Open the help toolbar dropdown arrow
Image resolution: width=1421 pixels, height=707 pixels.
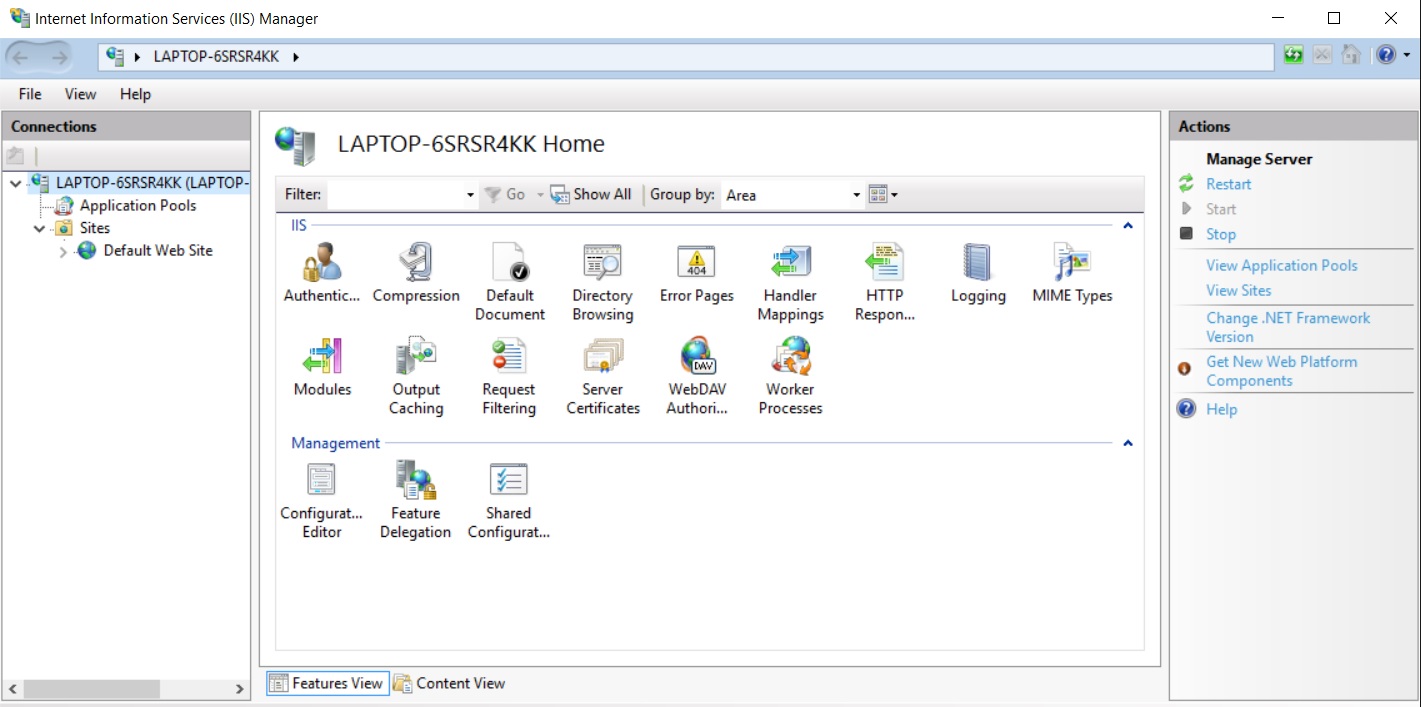(1405, 55)
